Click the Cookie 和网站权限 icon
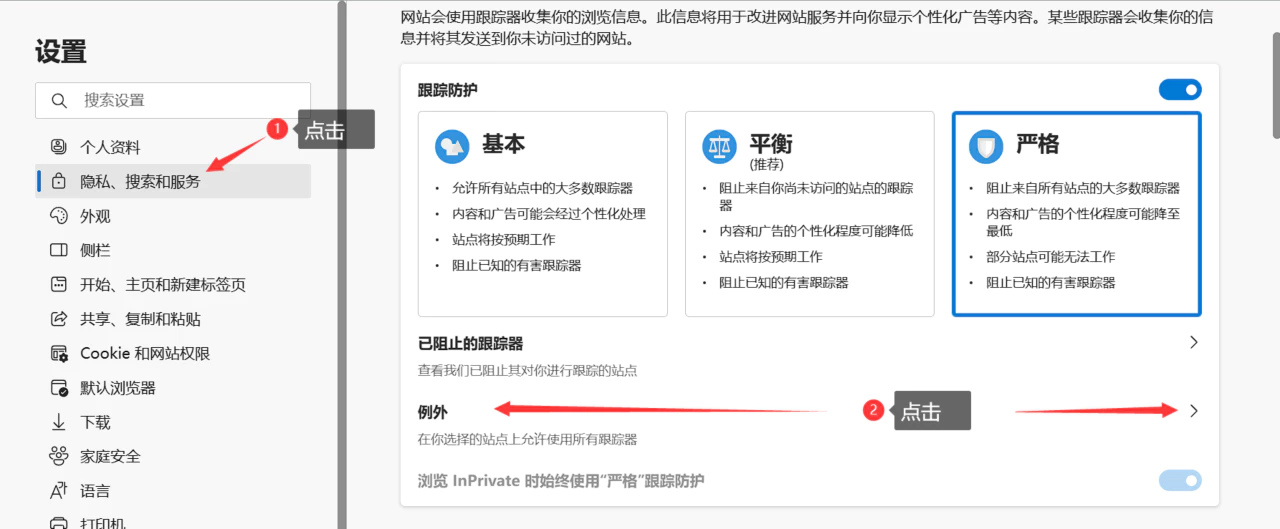Viewport: 1280px width, 529px height. click(59, 354)
